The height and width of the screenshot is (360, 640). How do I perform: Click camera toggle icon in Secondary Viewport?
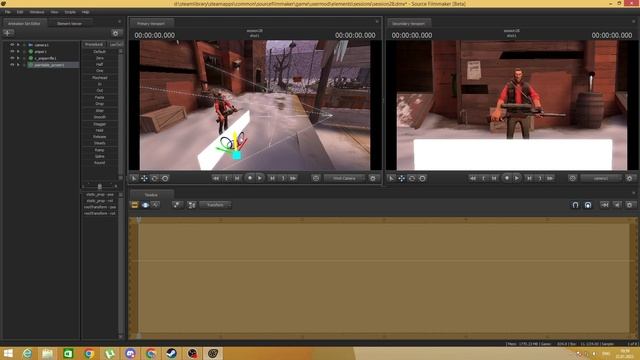[573, 178]
